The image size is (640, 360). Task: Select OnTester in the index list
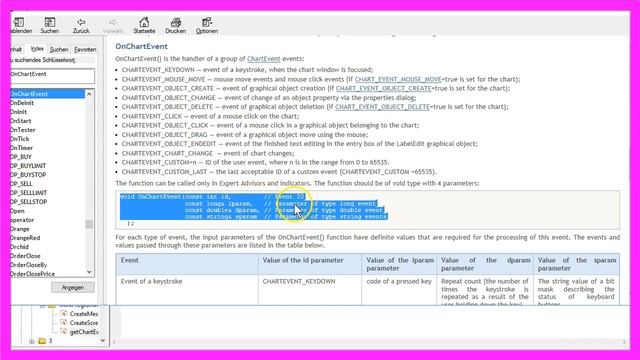(23, 130)
